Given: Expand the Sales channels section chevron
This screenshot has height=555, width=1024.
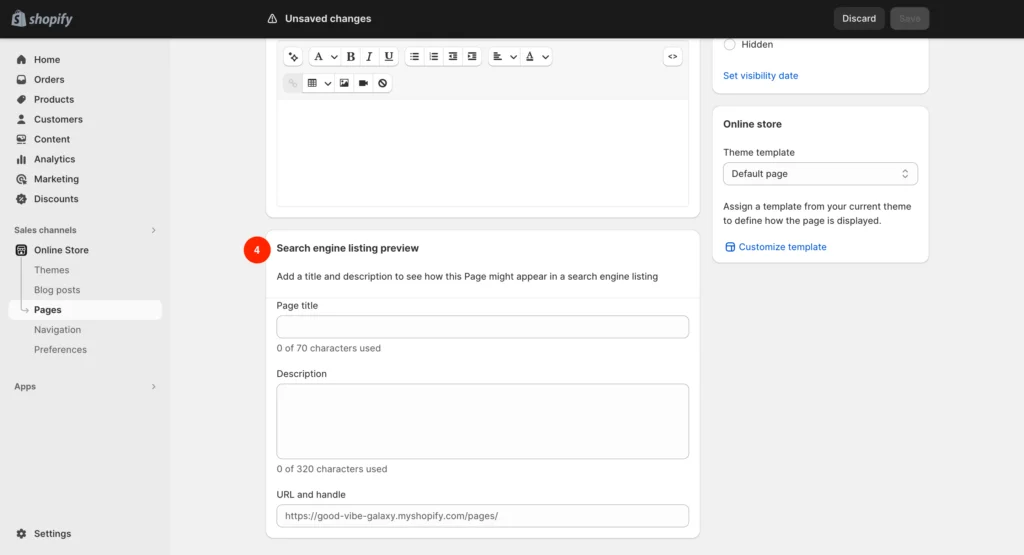Looking at the screenshot, I should pos(153,230).
